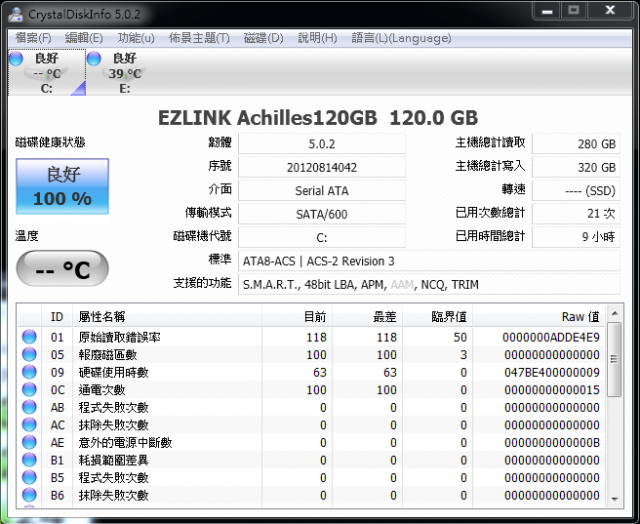Maximize the CrystalDiskInfo window
The width and height of the screenshot is (640, 524).
pos(573,10)
